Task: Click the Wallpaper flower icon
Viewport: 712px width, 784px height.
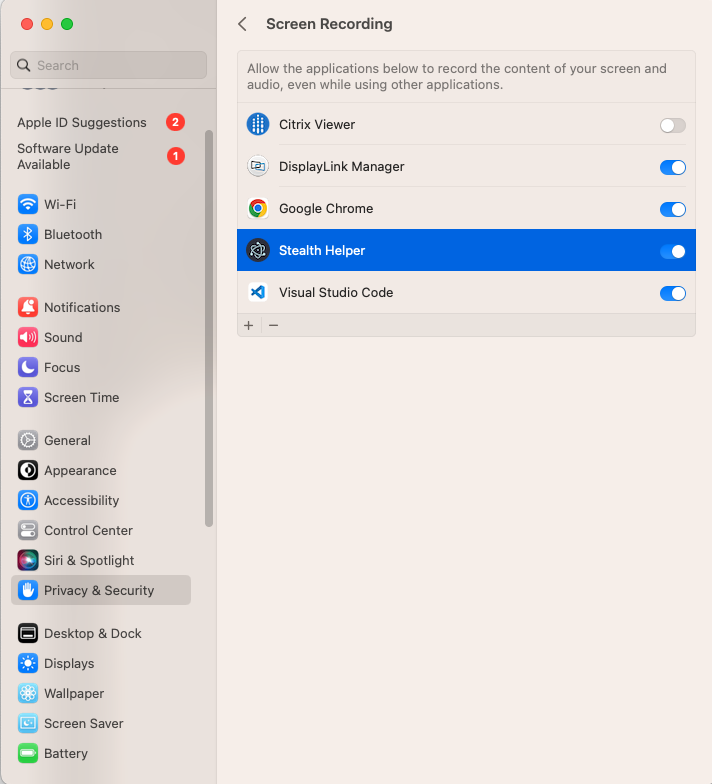Action: [28, 694]
